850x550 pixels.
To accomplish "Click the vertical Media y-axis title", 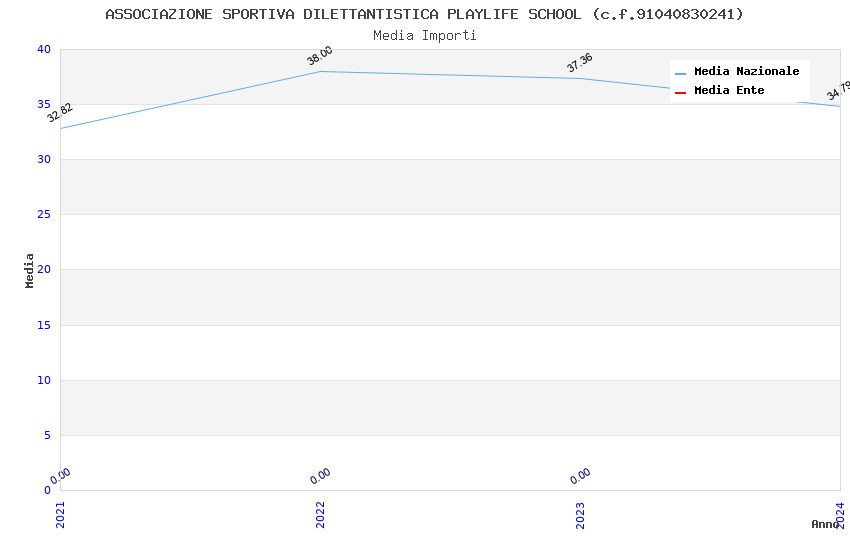I will click(x=30, y=270).
